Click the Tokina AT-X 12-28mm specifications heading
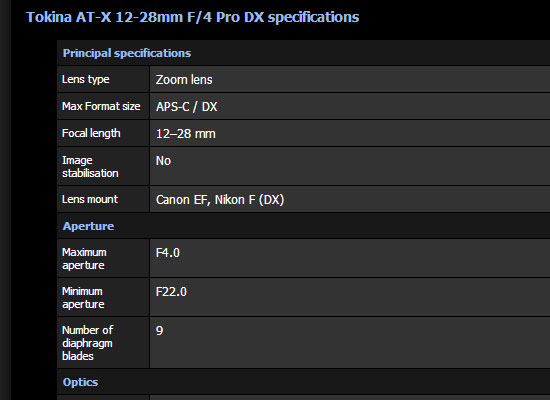This screenshot has width=550, height=400. (193, 17)
